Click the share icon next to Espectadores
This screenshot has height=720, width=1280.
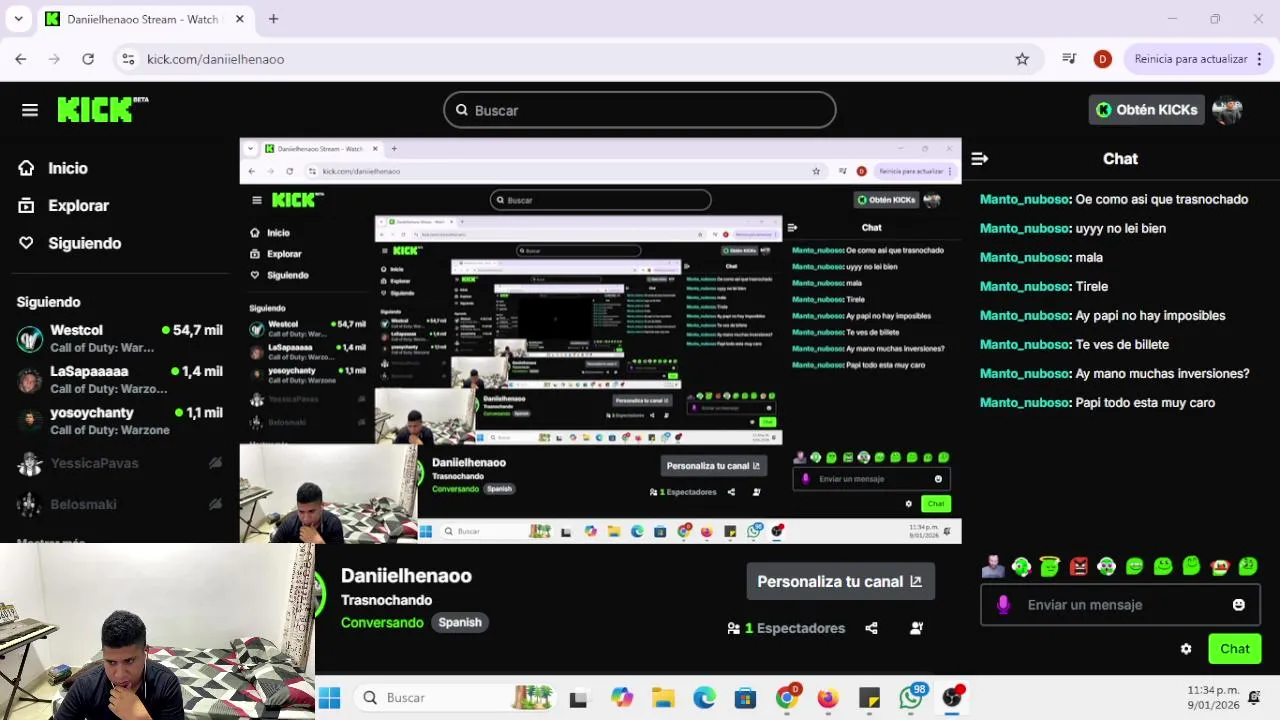[x=871, y=628]
